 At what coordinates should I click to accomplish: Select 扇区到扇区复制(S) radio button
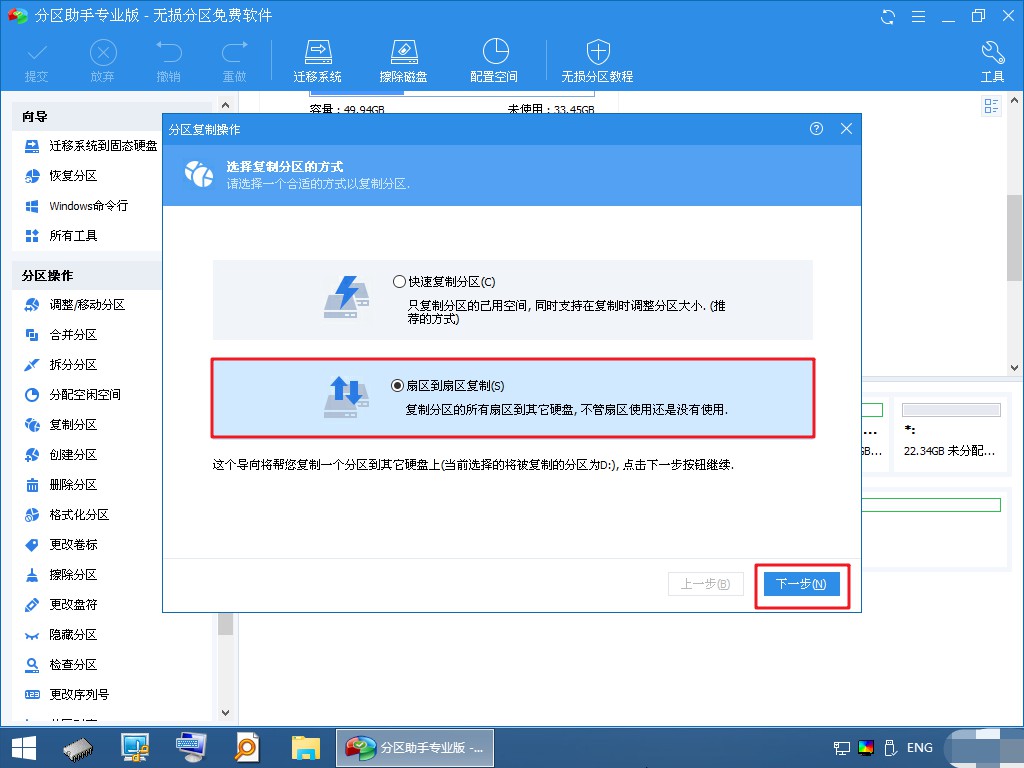(397, 386)
